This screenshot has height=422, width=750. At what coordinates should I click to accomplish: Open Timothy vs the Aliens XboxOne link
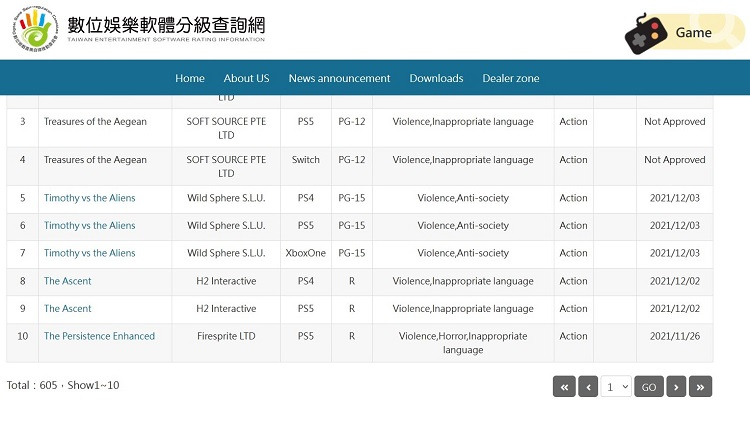point(89,253)
